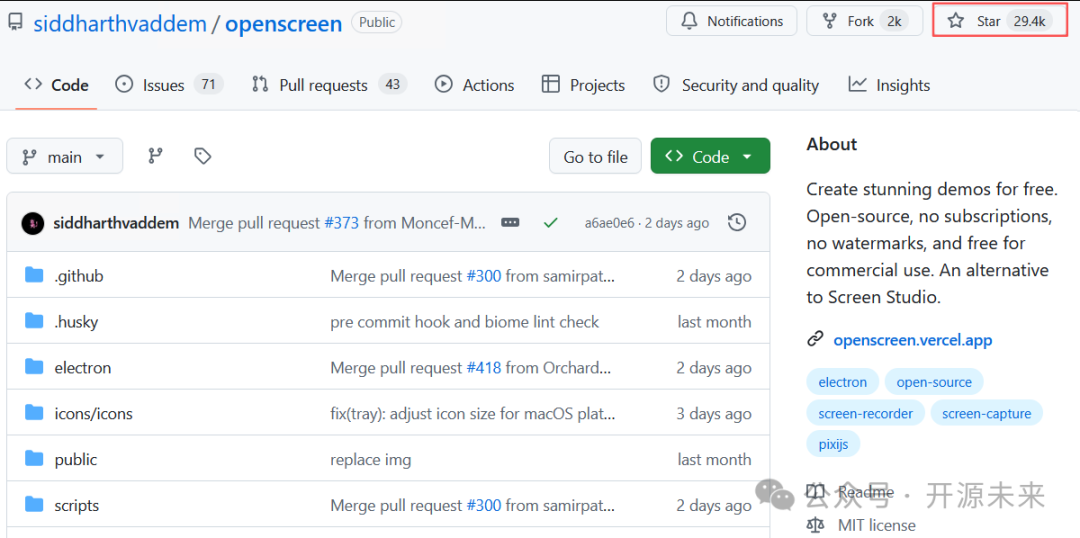Open the siddharthvaddem owner profile link
Screen dimensions: 1080x538
[120, 23]
